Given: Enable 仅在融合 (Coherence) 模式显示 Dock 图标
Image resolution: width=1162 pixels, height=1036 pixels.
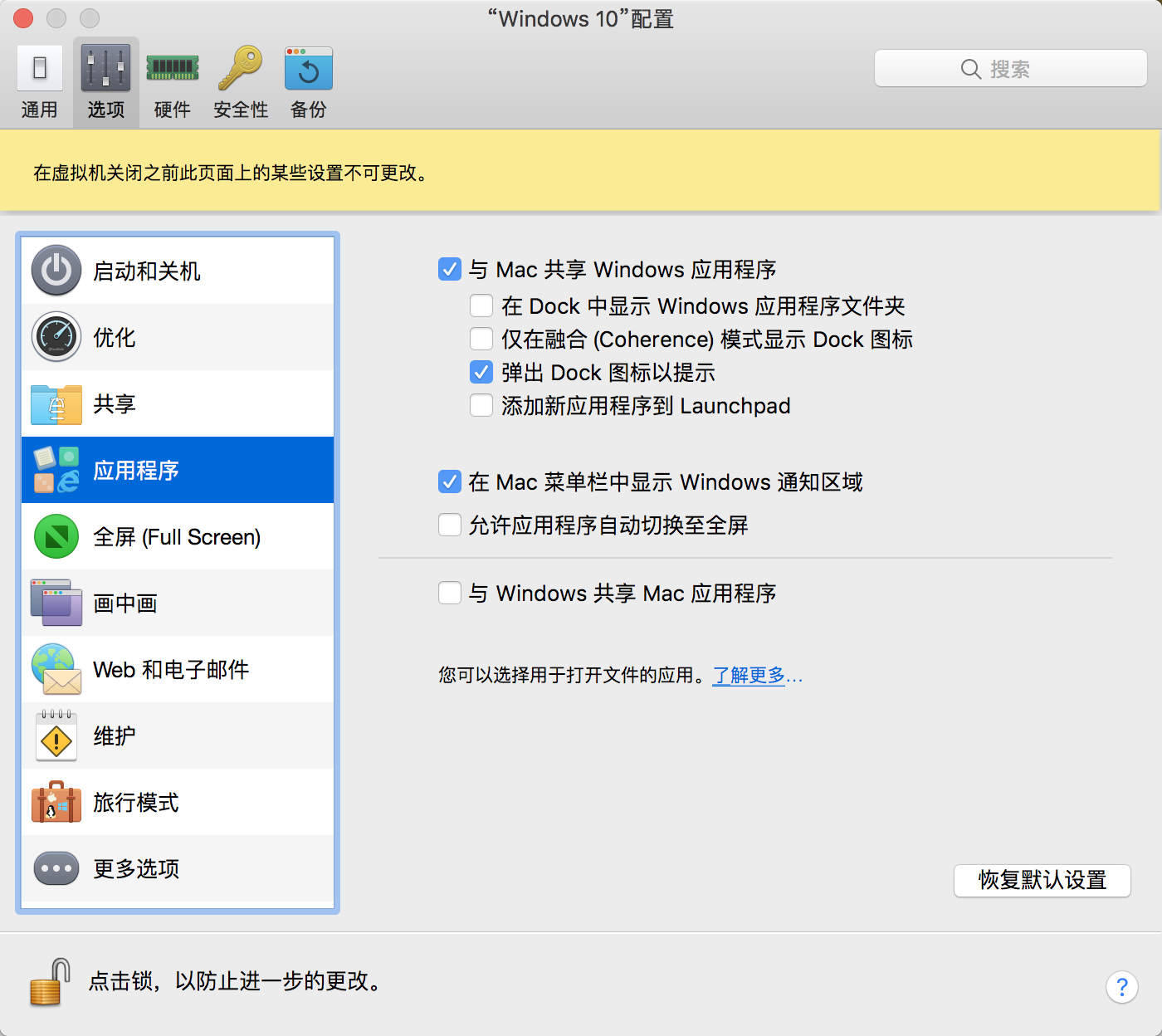Looking at the screenshot, I should coord(481,339).
